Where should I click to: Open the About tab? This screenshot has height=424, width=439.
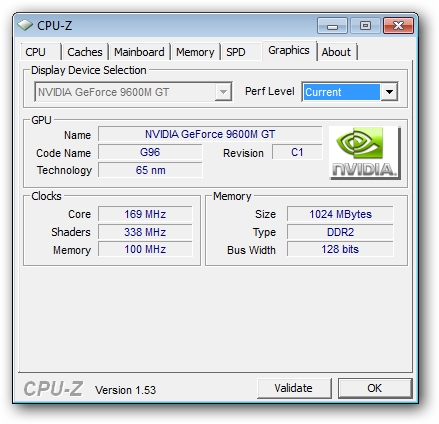336,52
